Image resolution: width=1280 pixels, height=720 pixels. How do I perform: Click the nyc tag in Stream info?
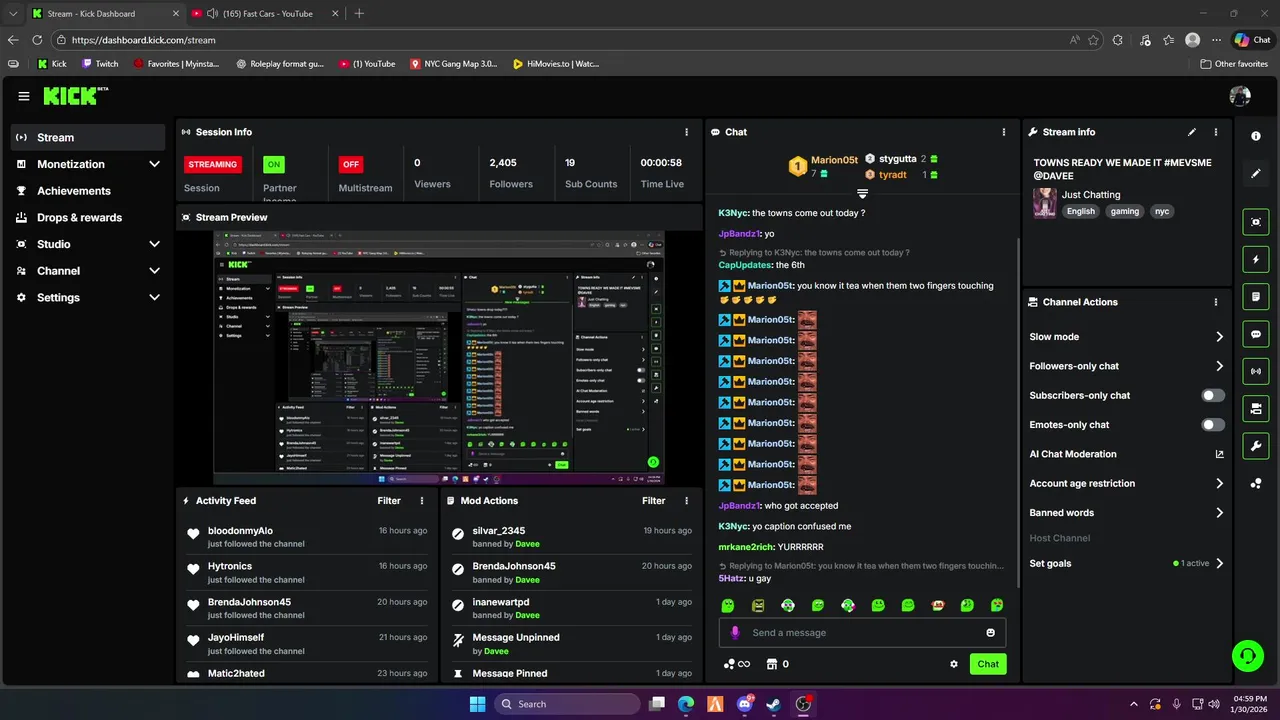(x=1161, y=212)
